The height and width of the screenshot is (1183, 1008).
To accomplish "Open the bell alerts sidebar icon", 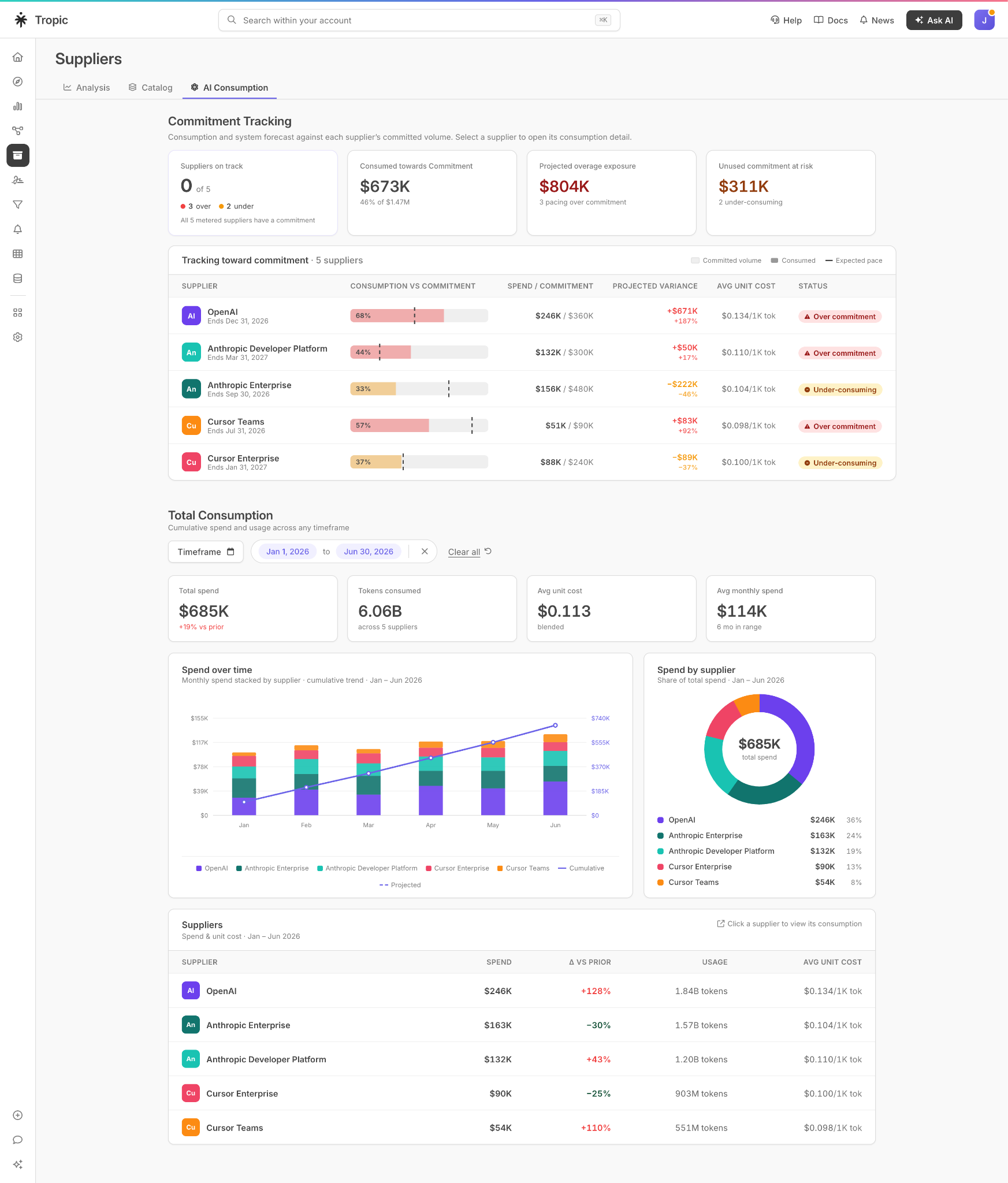I will (x=18, y=229).
